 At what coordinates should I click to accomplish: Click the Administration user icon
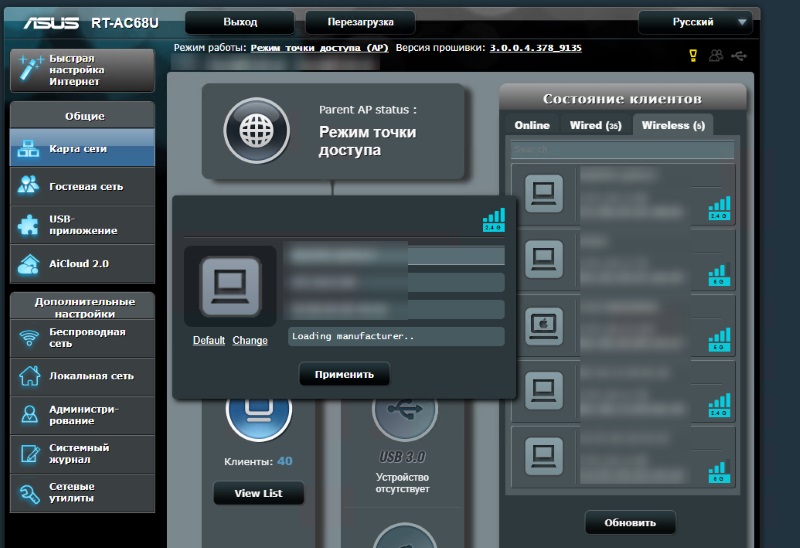click(29, 414)
